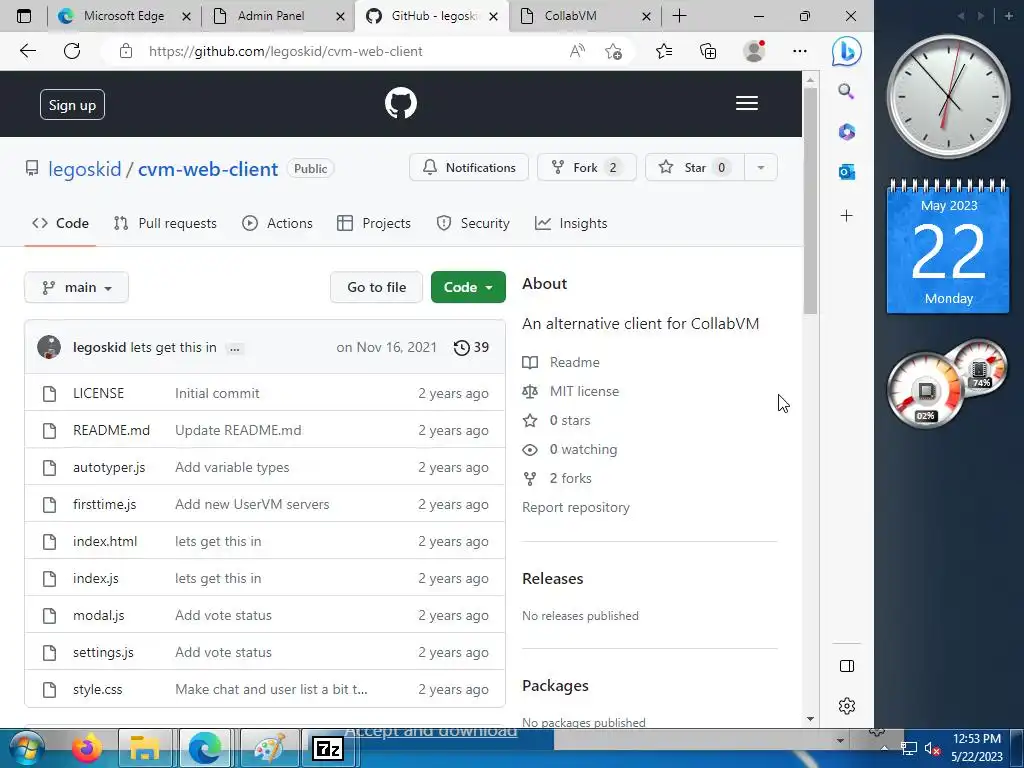Image resolution: width=1024 pixels, height=768 pixels.
Task: Open the autotyper.js file
Action: [109, 468]
